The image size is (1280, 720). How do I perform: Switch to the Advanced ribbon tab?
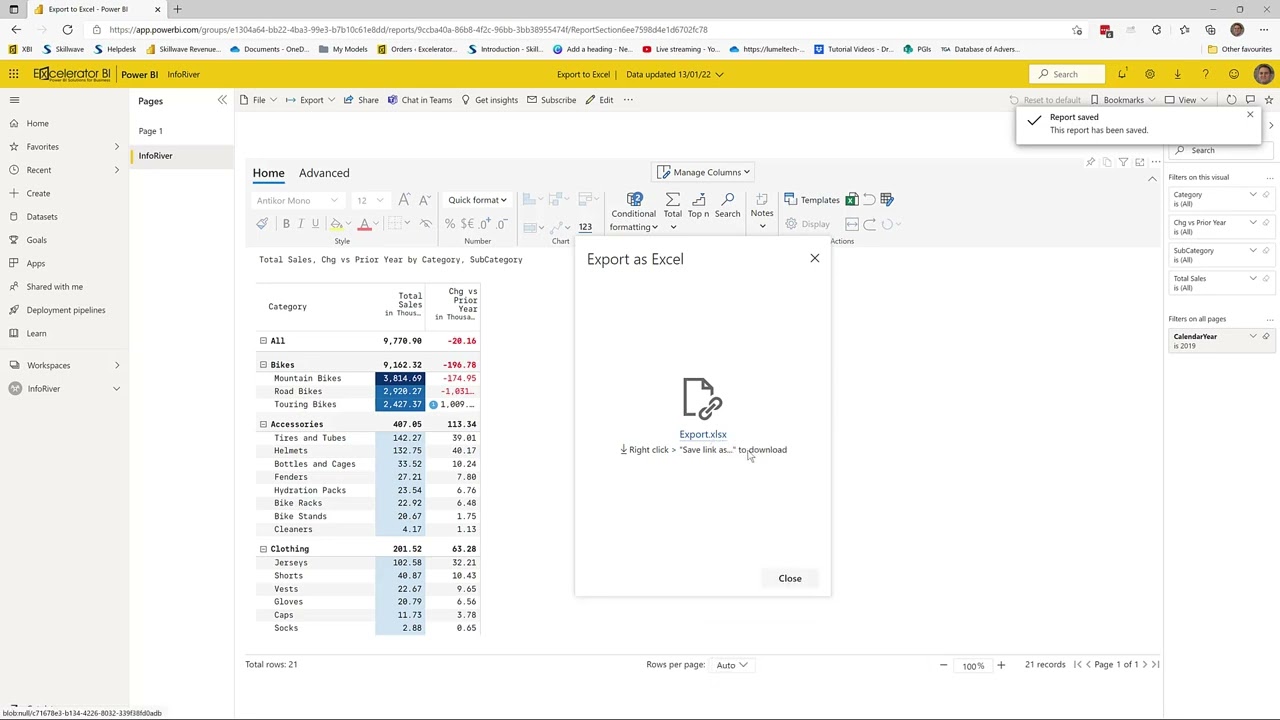(x=324, y=173)
